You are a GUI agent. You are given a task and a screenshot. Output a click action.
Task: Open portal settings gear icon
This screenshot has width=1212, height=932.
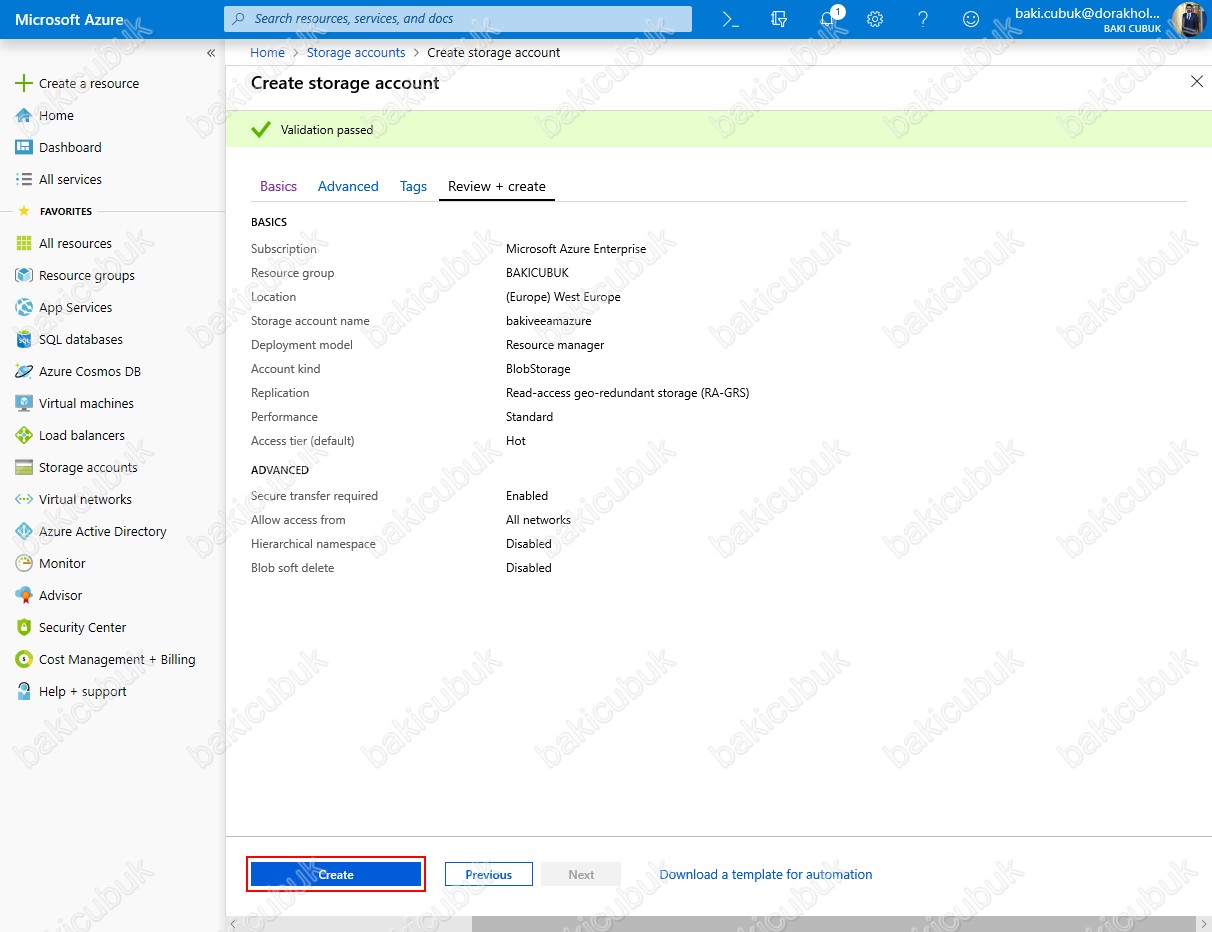(x=875, y=19)
